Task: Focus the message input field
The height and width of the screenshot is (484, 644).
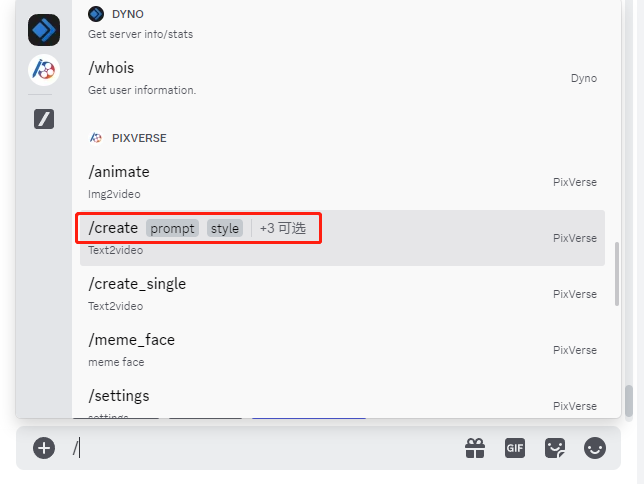Action: [267, 448]
